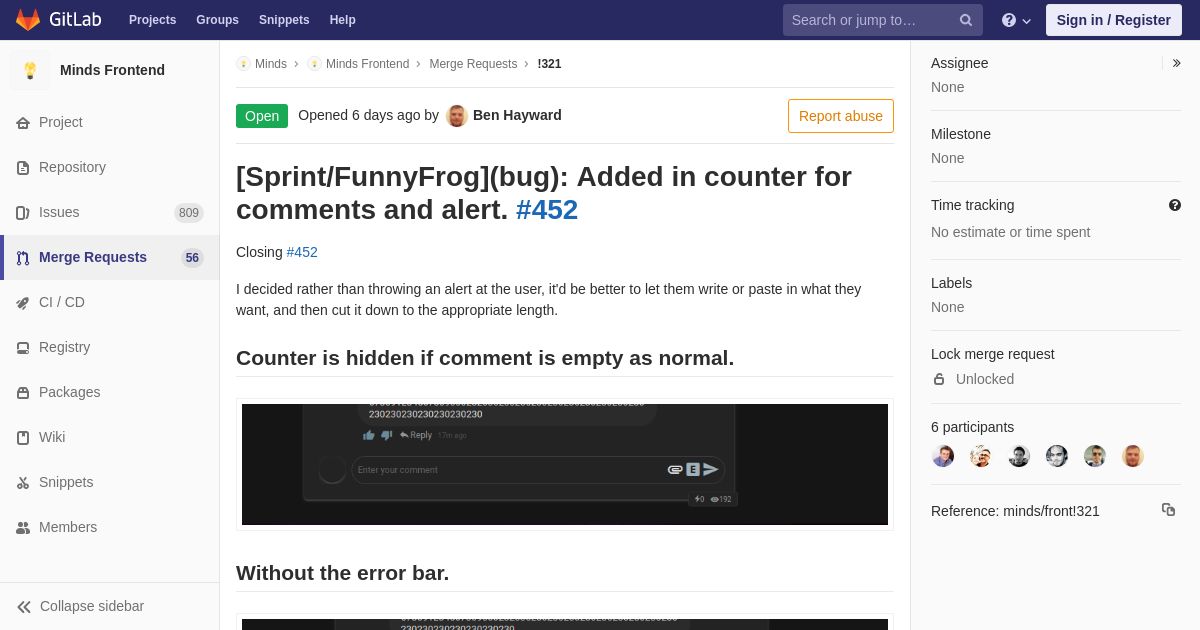Click the CI / CD rocket icon

(23, 303)
